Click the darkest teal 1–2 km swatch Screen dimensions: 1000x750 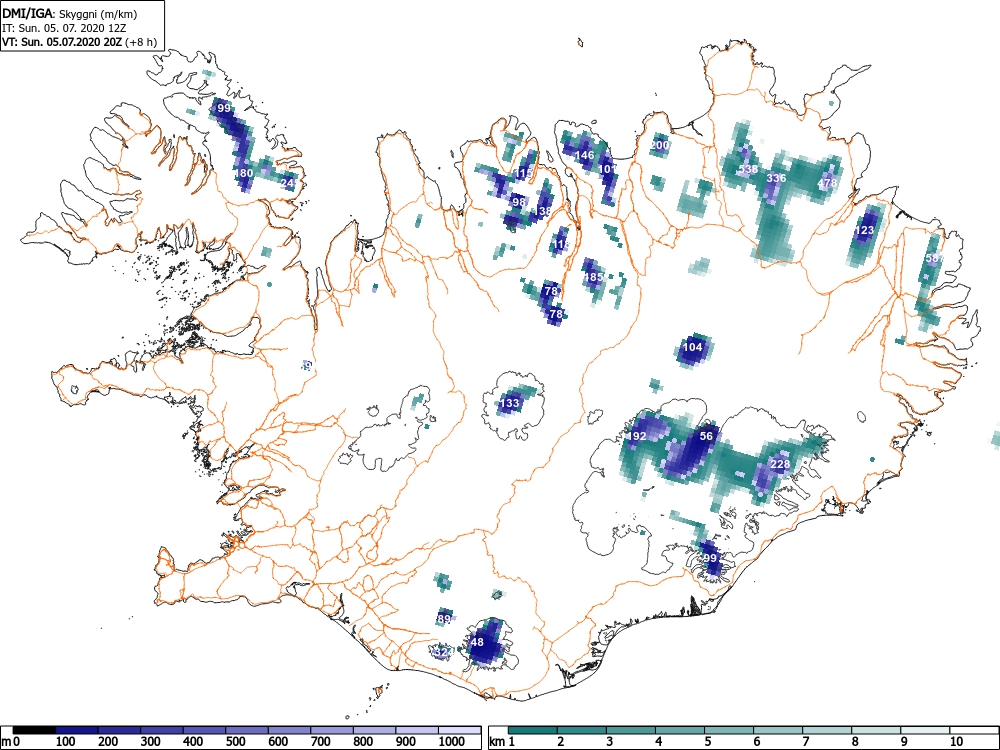click(x=533, y=730)
